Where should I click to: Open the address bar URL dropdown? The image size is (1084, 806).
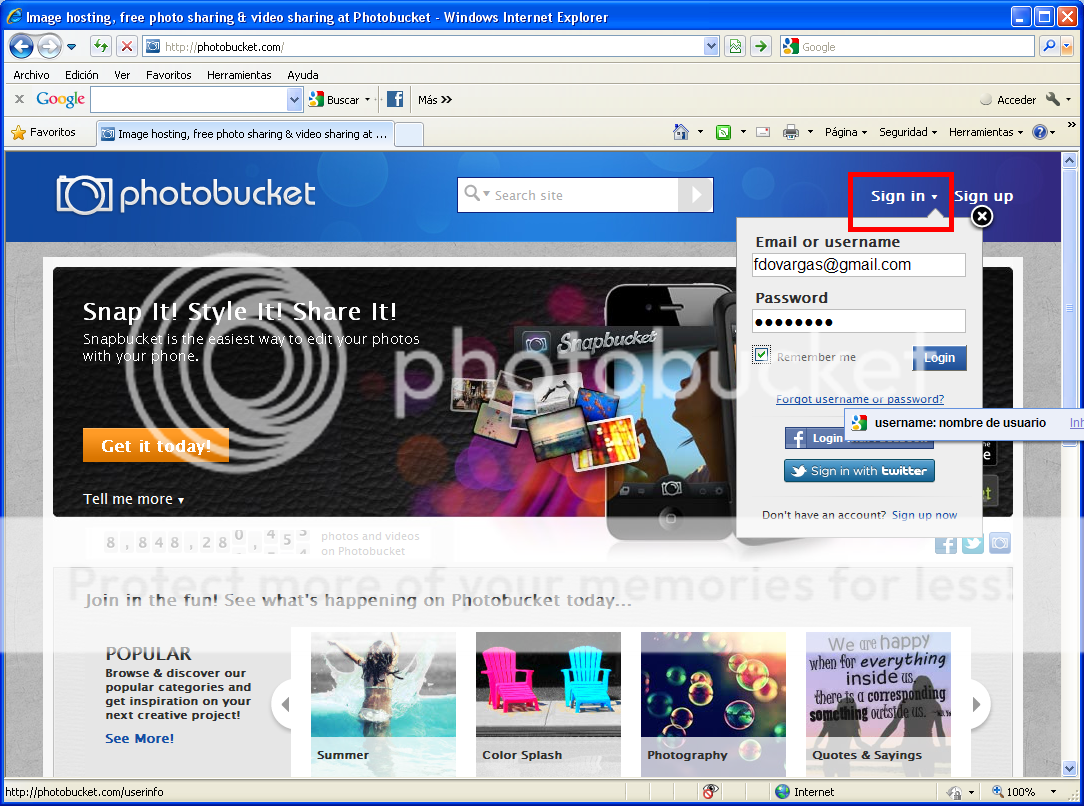tap(711, 47)
